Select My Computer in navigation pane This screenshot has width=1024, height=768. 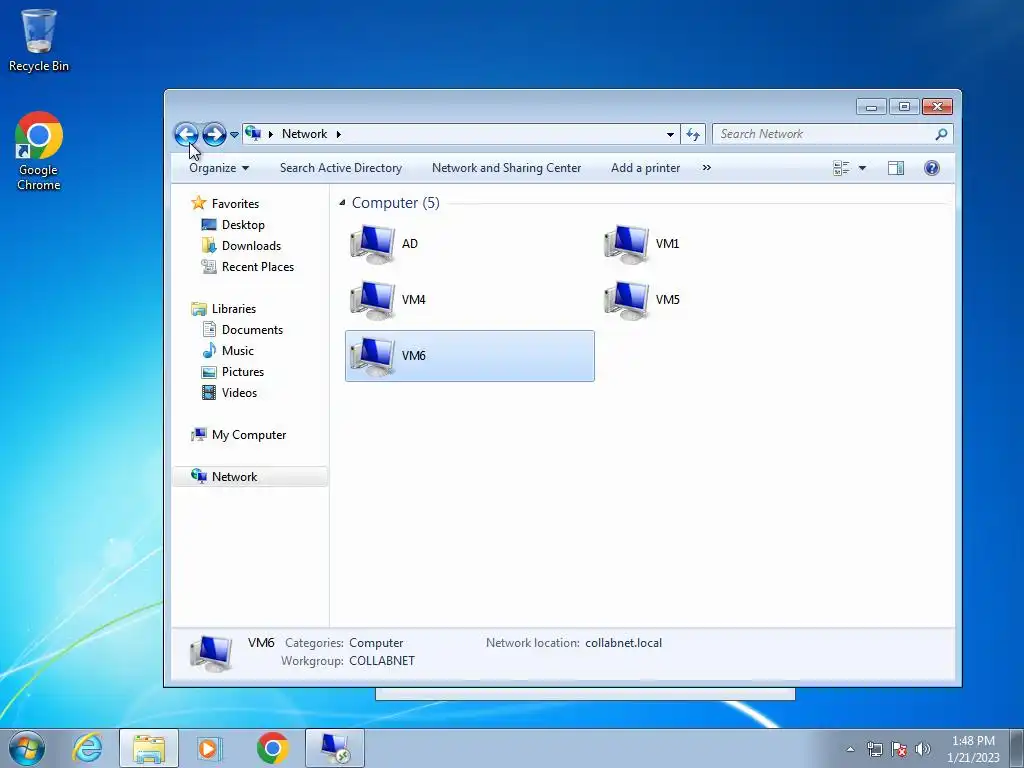coord(238,435)
